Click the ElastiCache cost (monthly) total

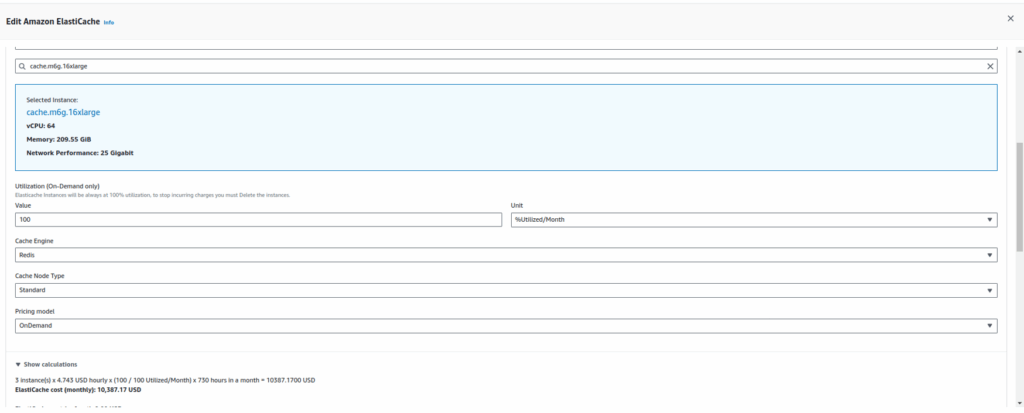tap(78, 389)
